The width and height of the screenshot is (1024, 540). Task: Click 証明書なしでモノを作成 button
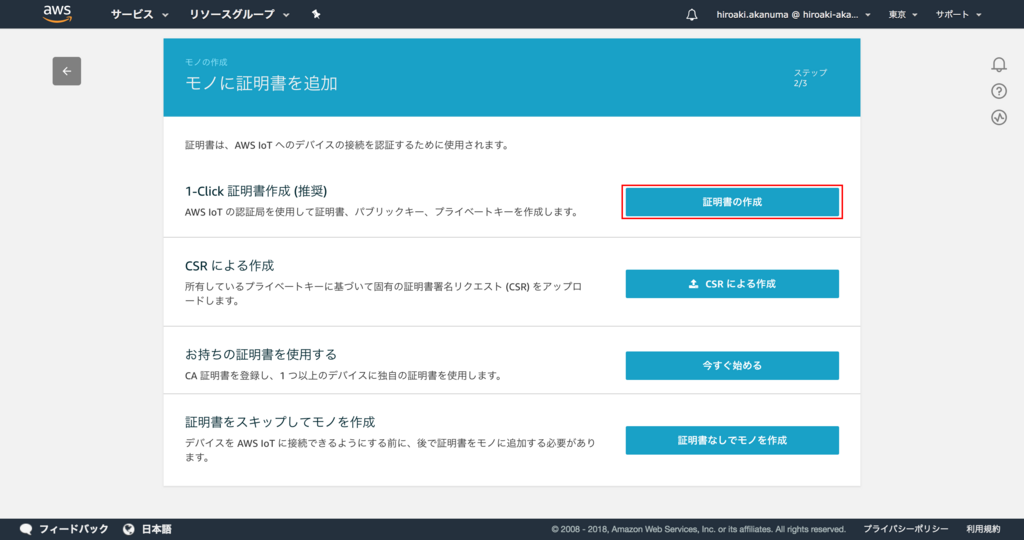coord(732,440)
